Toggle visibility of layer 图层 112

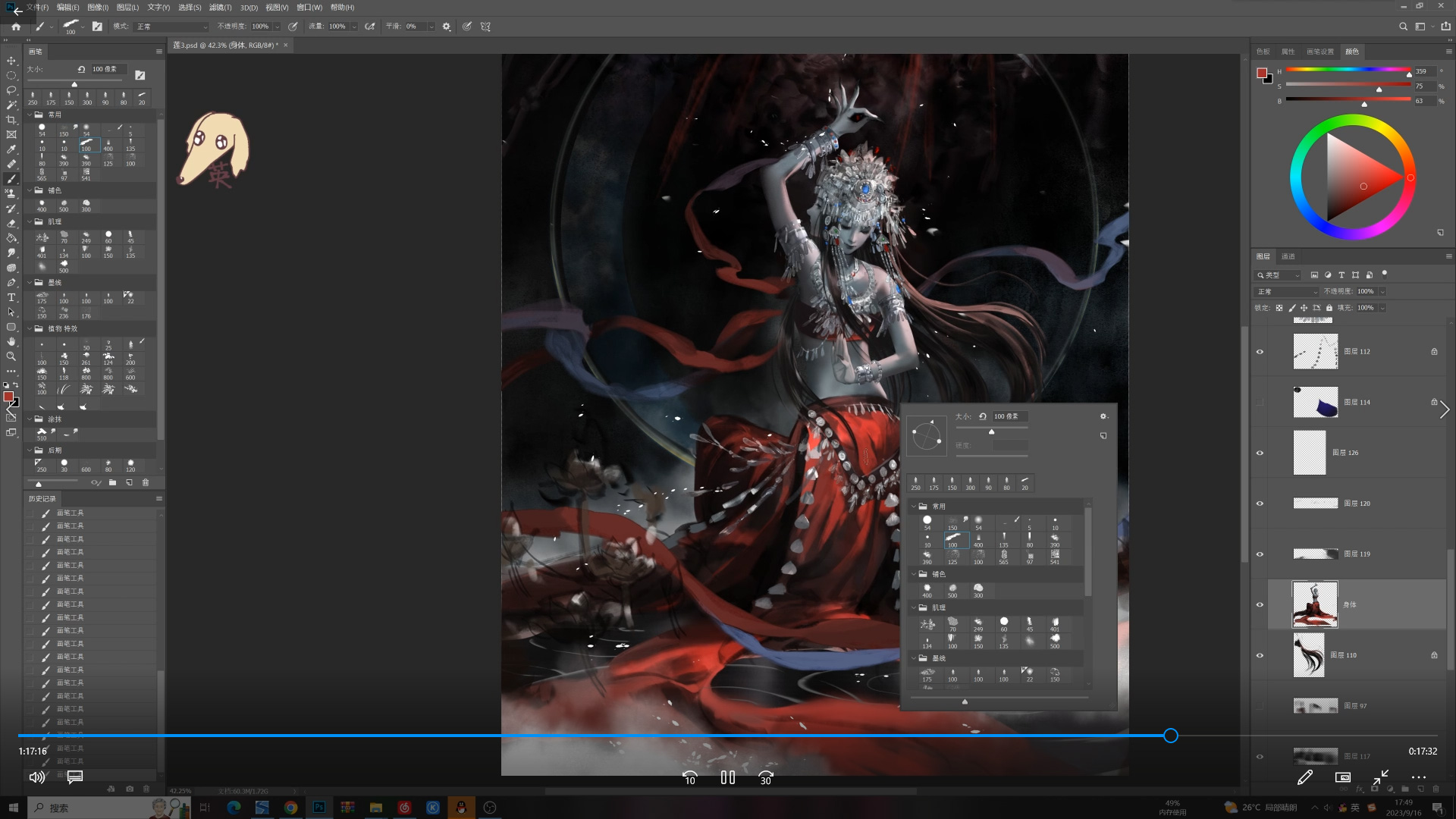point(1260,352)
